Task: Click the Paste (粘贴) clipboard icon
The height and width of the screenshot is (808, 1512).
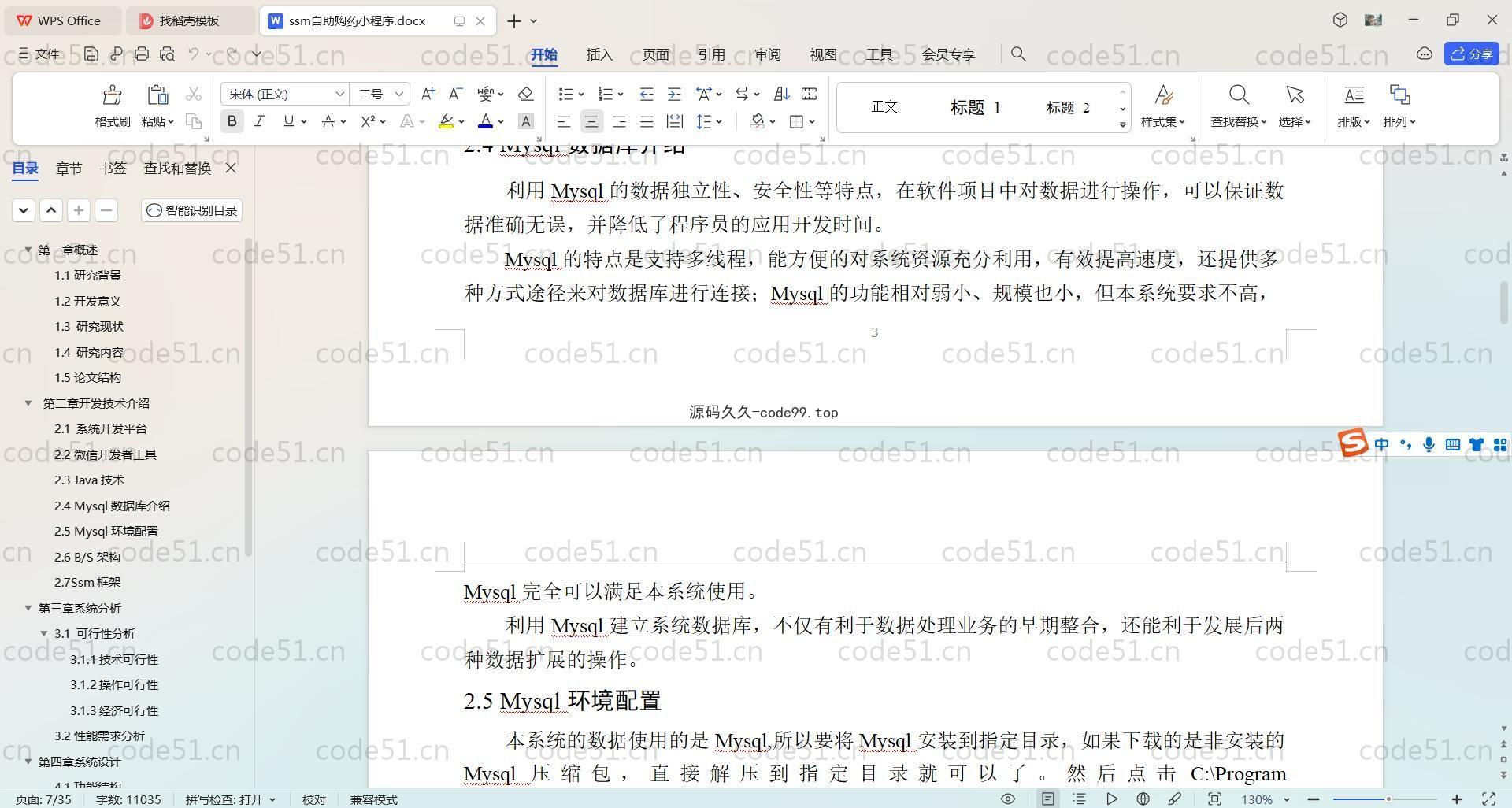Action: tap(157, 95)
